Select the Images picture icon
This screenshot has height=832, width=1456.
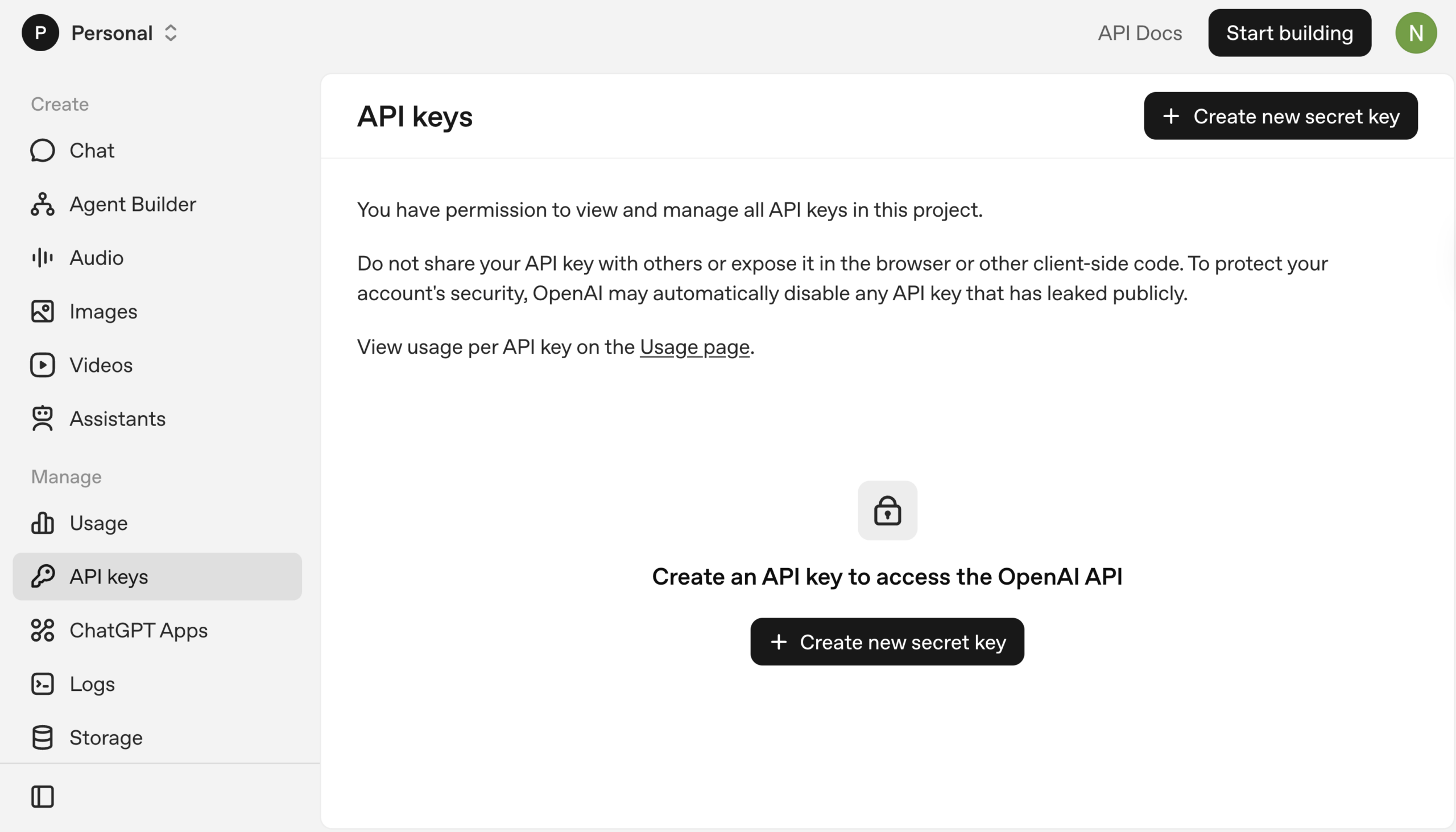42,312
